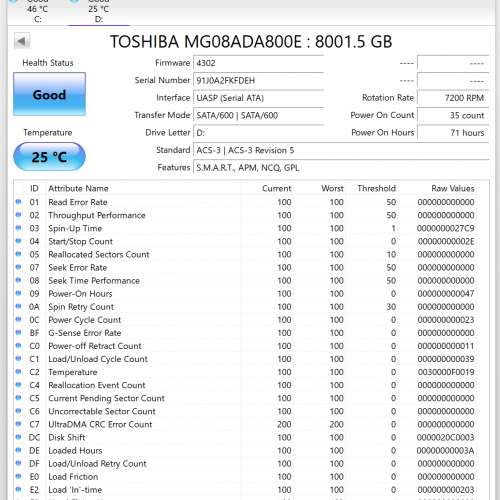
Task: Click threshold value 10 in Reallocated Sectors row
Action: pos(391,254)
